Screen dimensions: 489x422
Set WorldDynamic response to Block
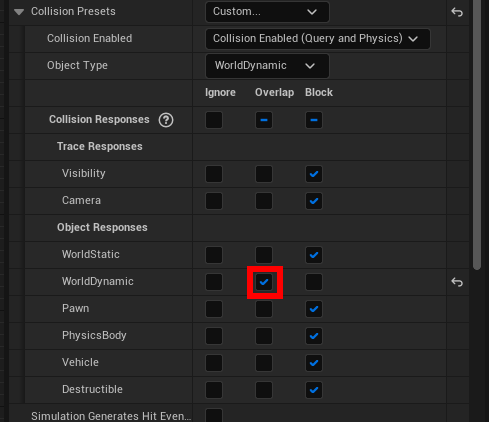(314, 282)
